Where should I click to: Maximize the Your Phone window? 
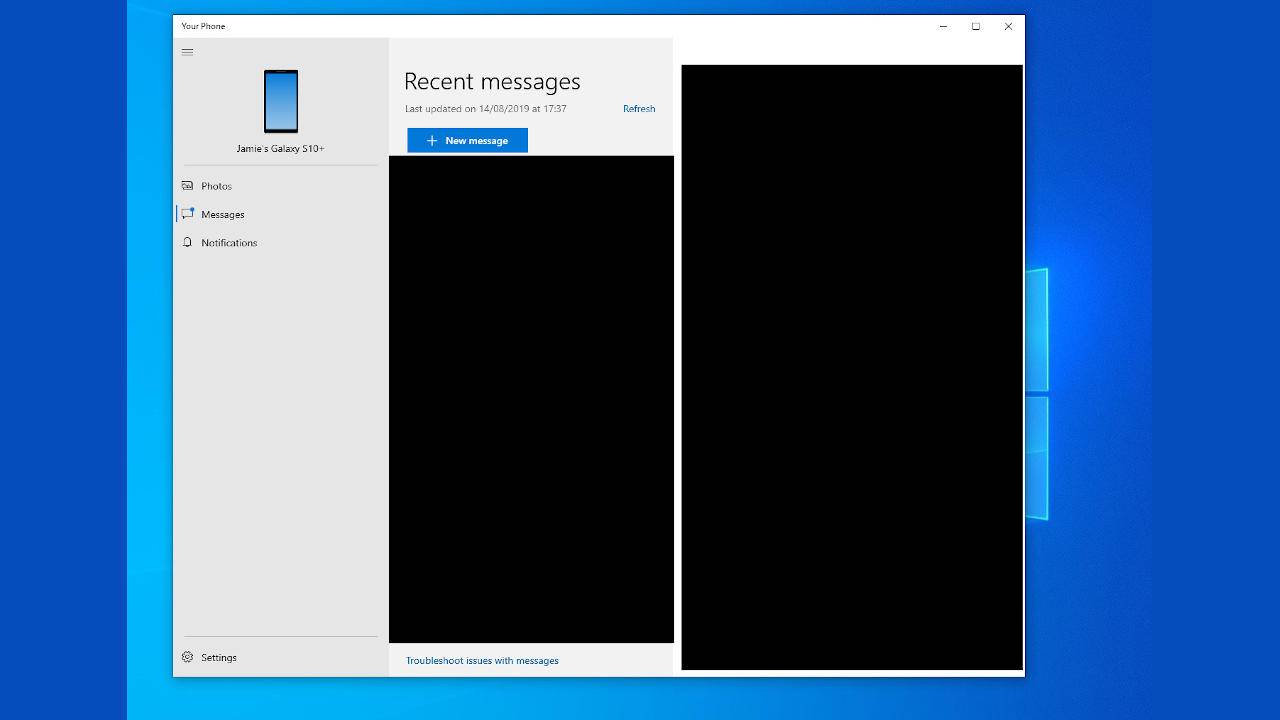pyautogui.click(x=976, y=26)
